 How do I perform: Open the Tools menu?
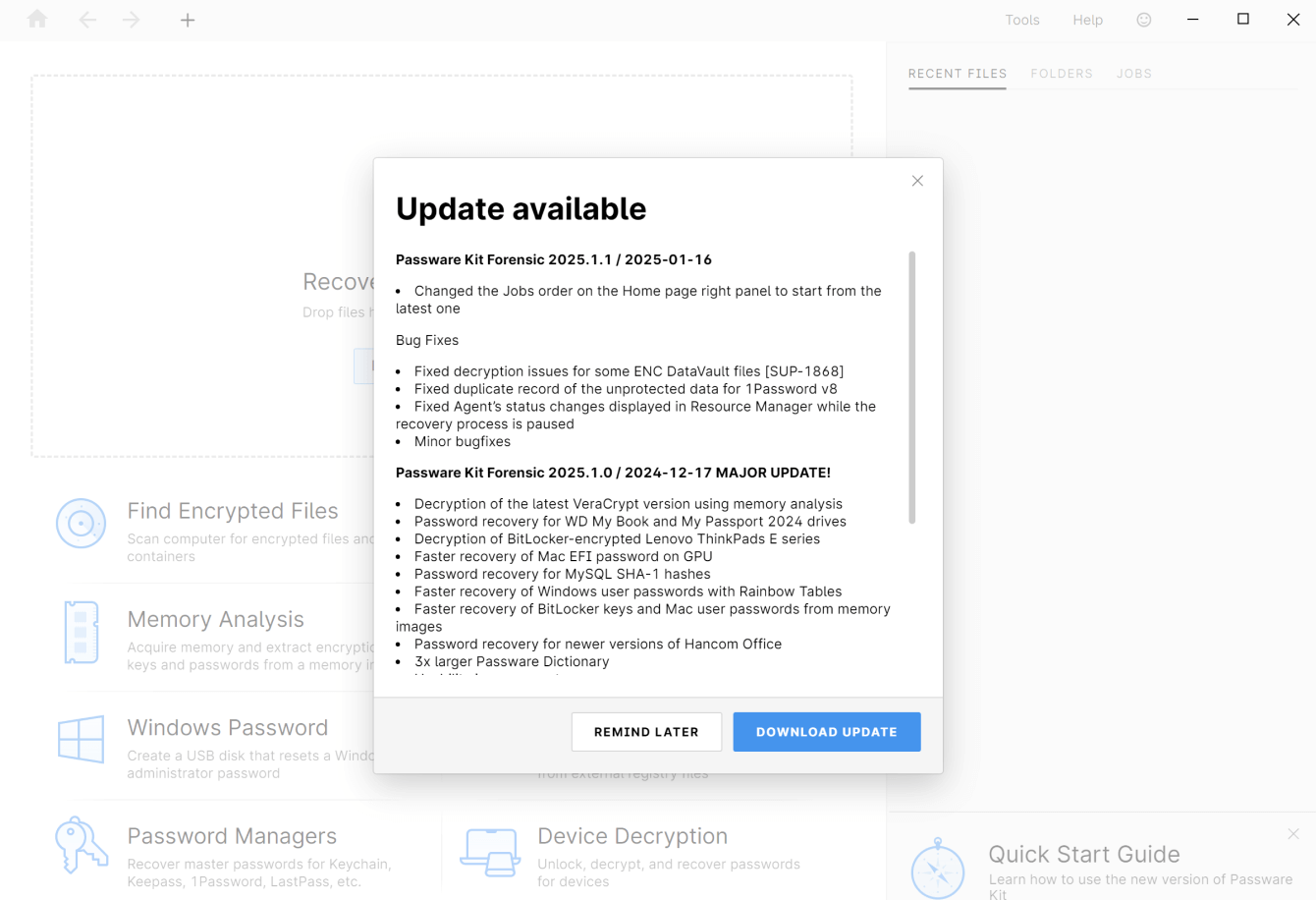[x=1021, y=20]
